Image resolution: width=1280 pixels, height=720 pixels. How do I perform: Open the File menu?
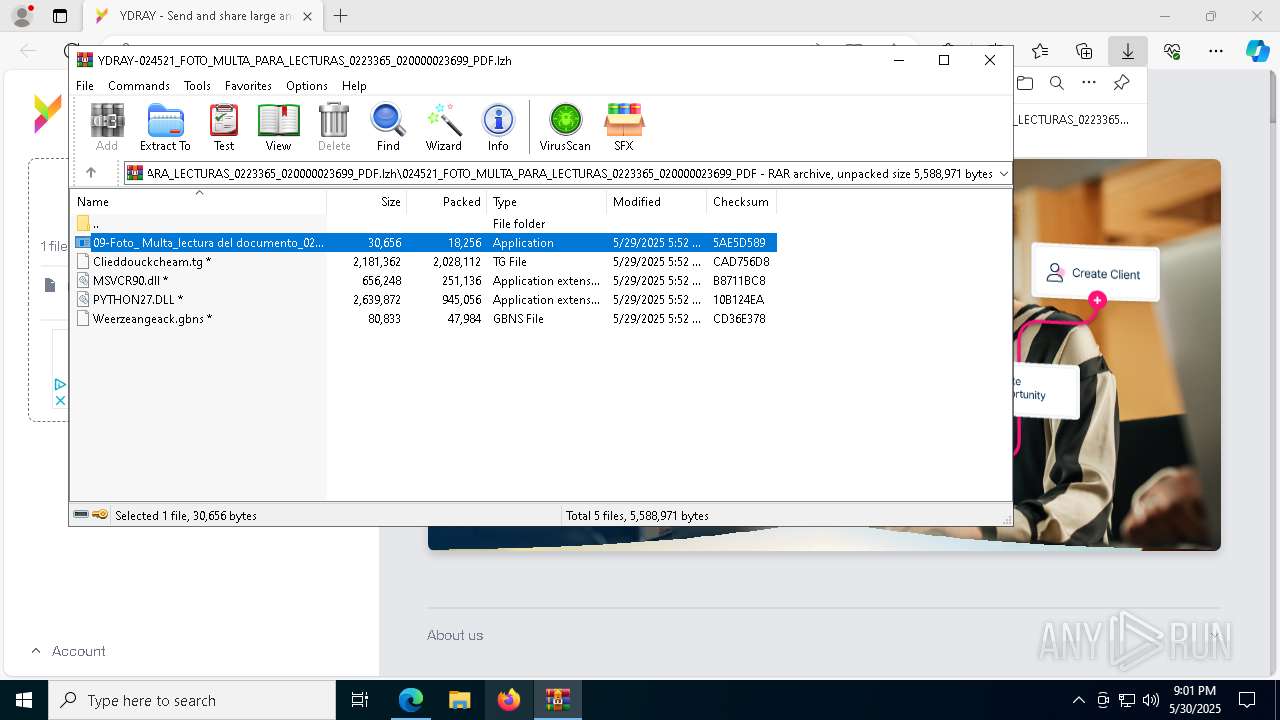(85, 86)
